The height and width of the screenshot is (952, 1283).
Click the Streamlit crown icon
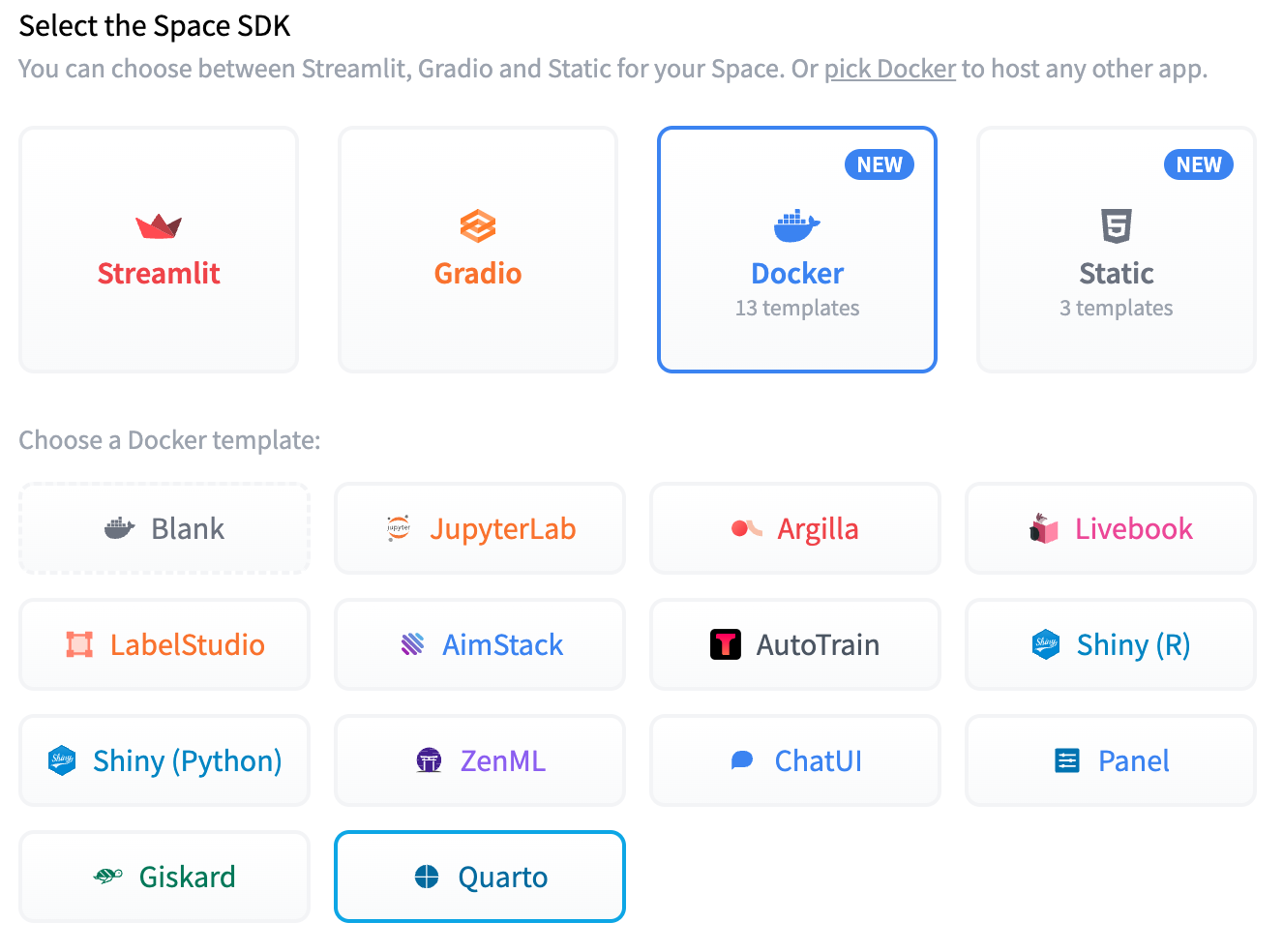(158, 225)
